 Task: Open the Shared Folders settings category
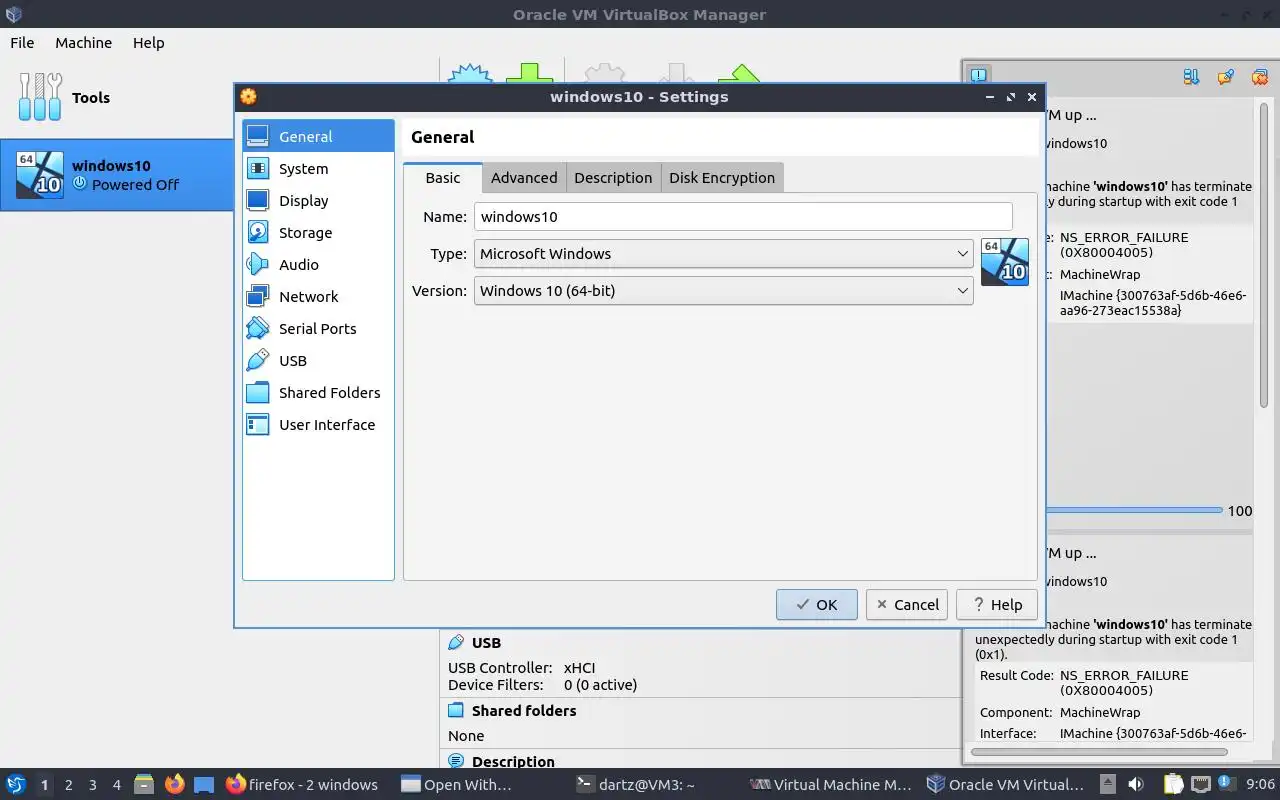tap(318, 393)
